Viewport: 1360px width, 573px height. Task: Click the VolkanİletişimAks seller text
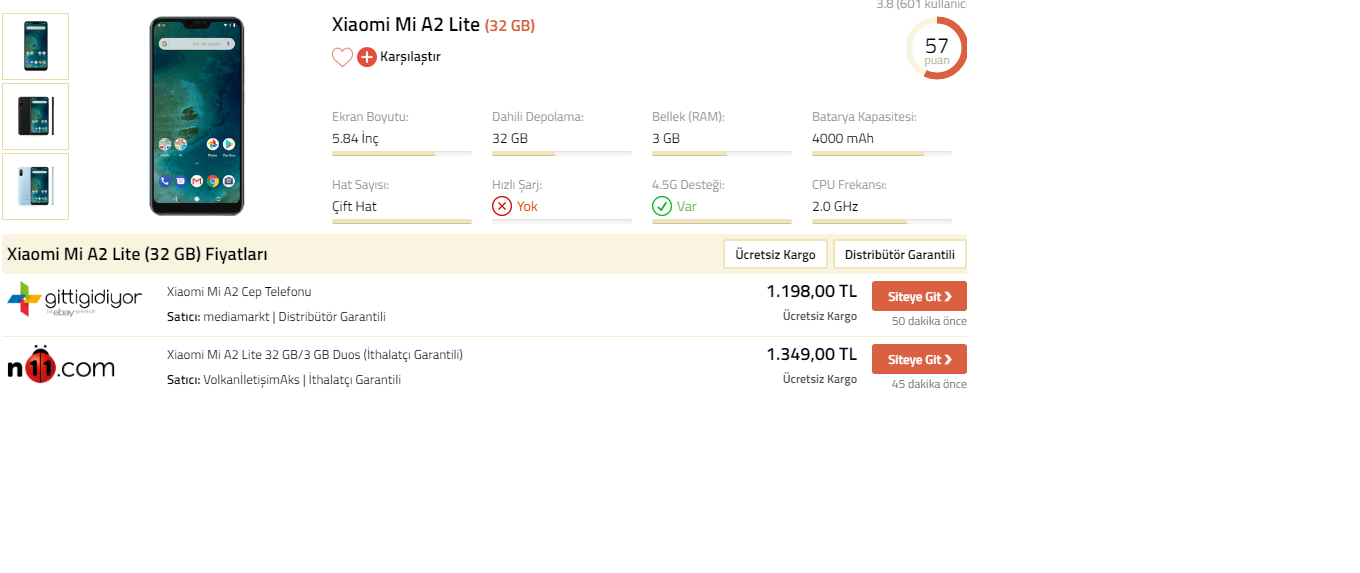251,380
